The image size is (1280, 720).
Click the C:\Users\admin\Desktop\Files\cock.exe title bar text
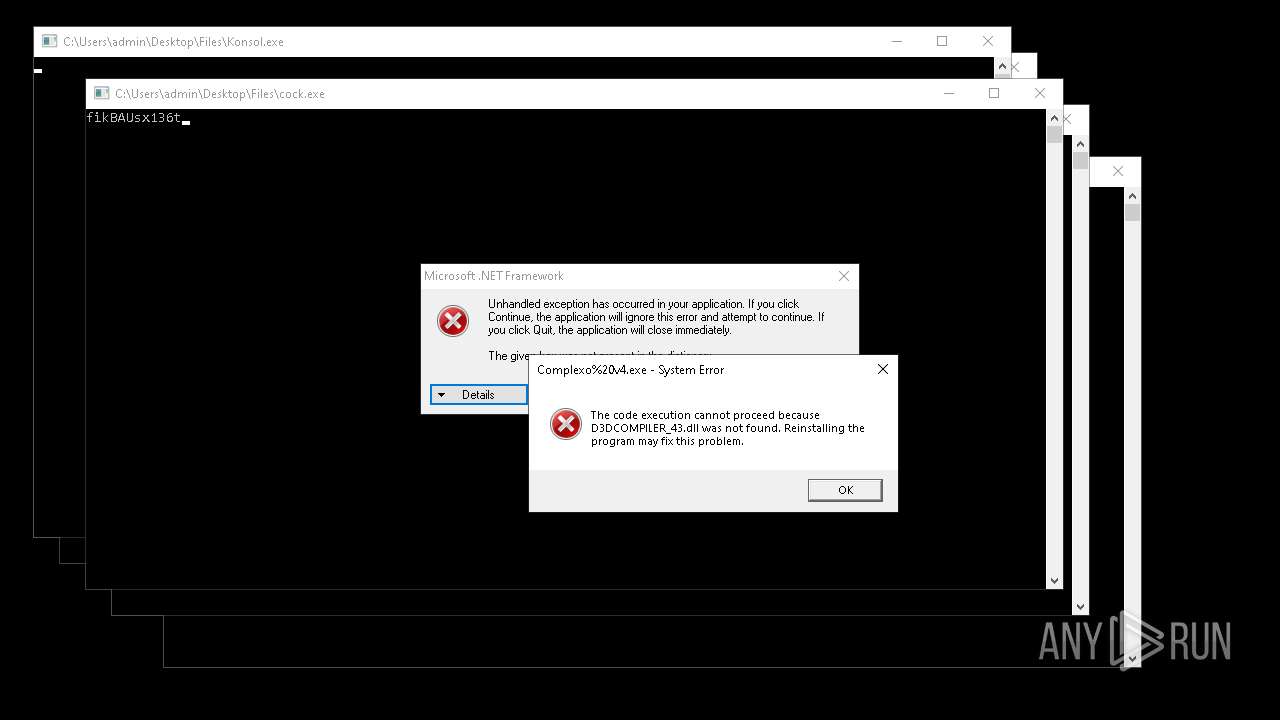(220, 94)
